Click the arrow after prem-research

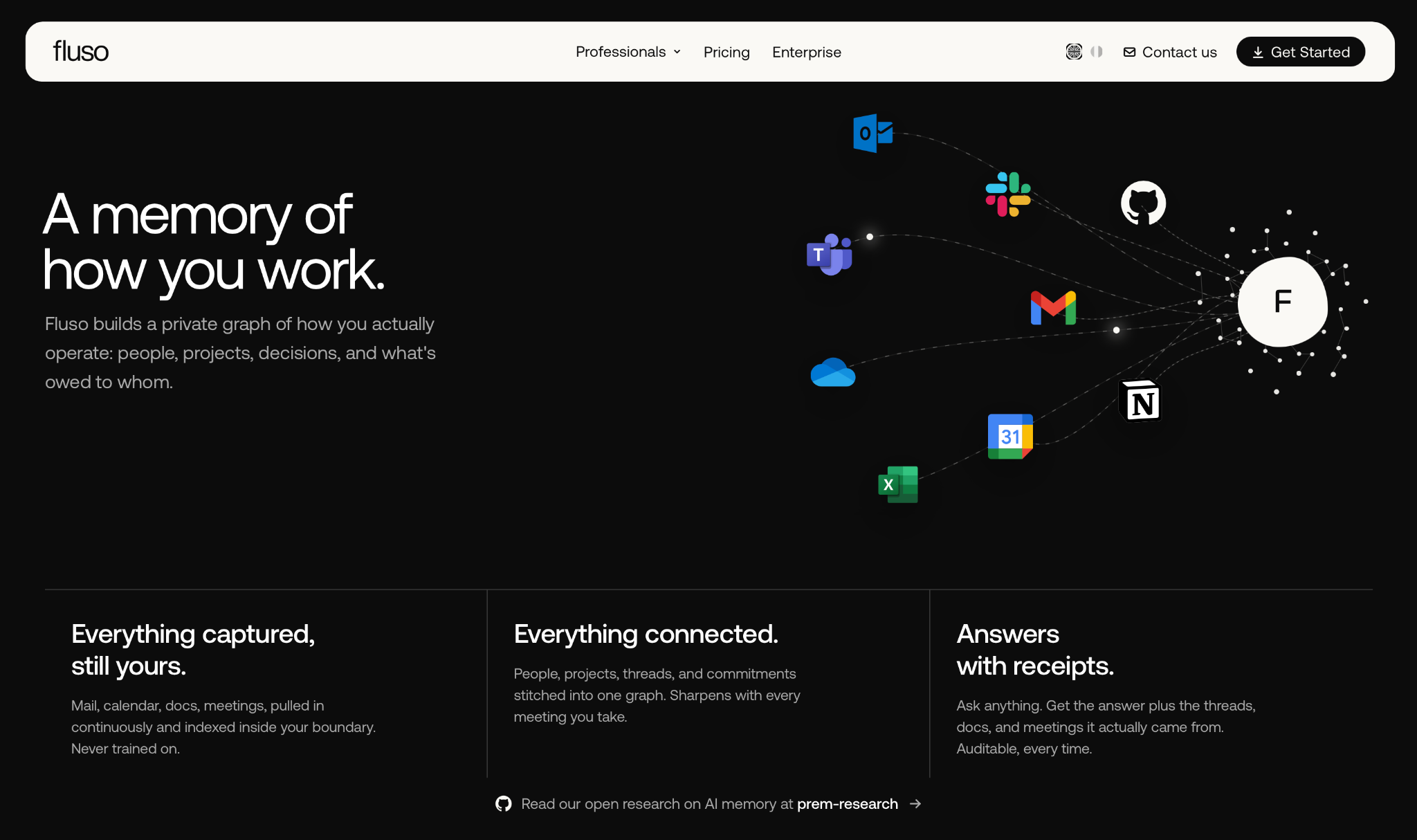(915, 804)
